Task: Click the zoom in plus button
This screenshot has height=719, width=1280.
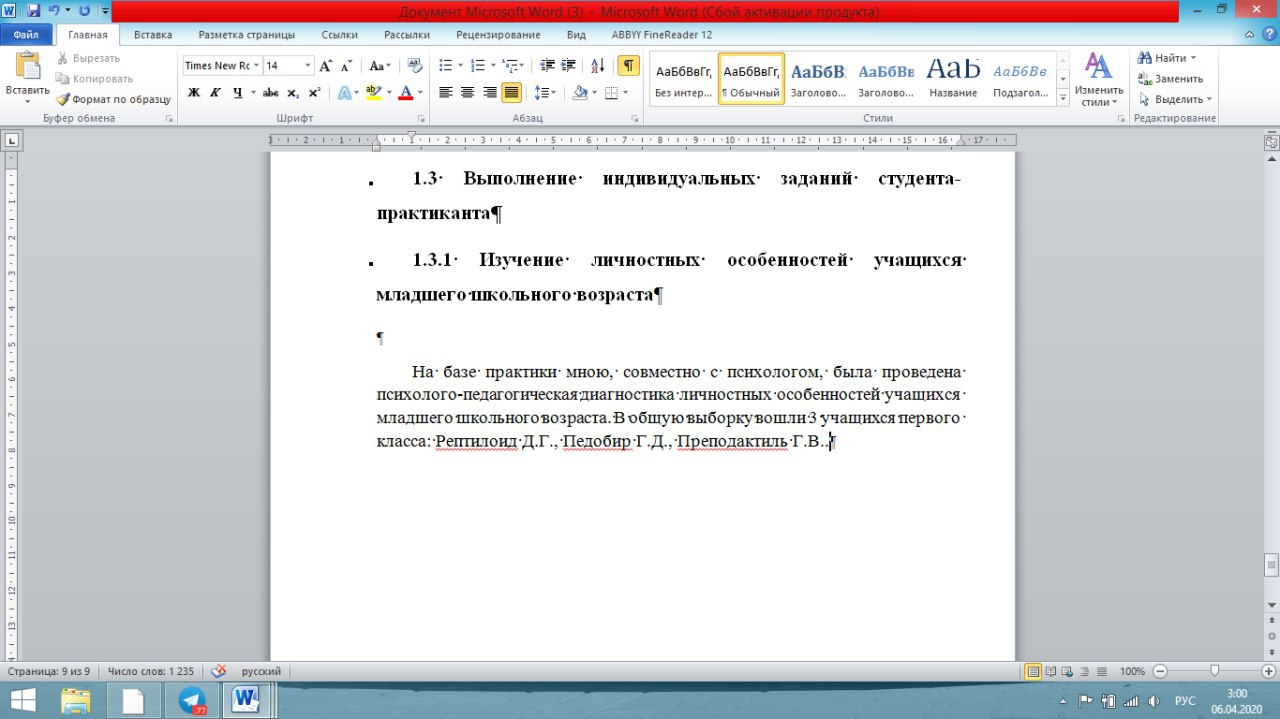Action: click(x=1268, y=672)
